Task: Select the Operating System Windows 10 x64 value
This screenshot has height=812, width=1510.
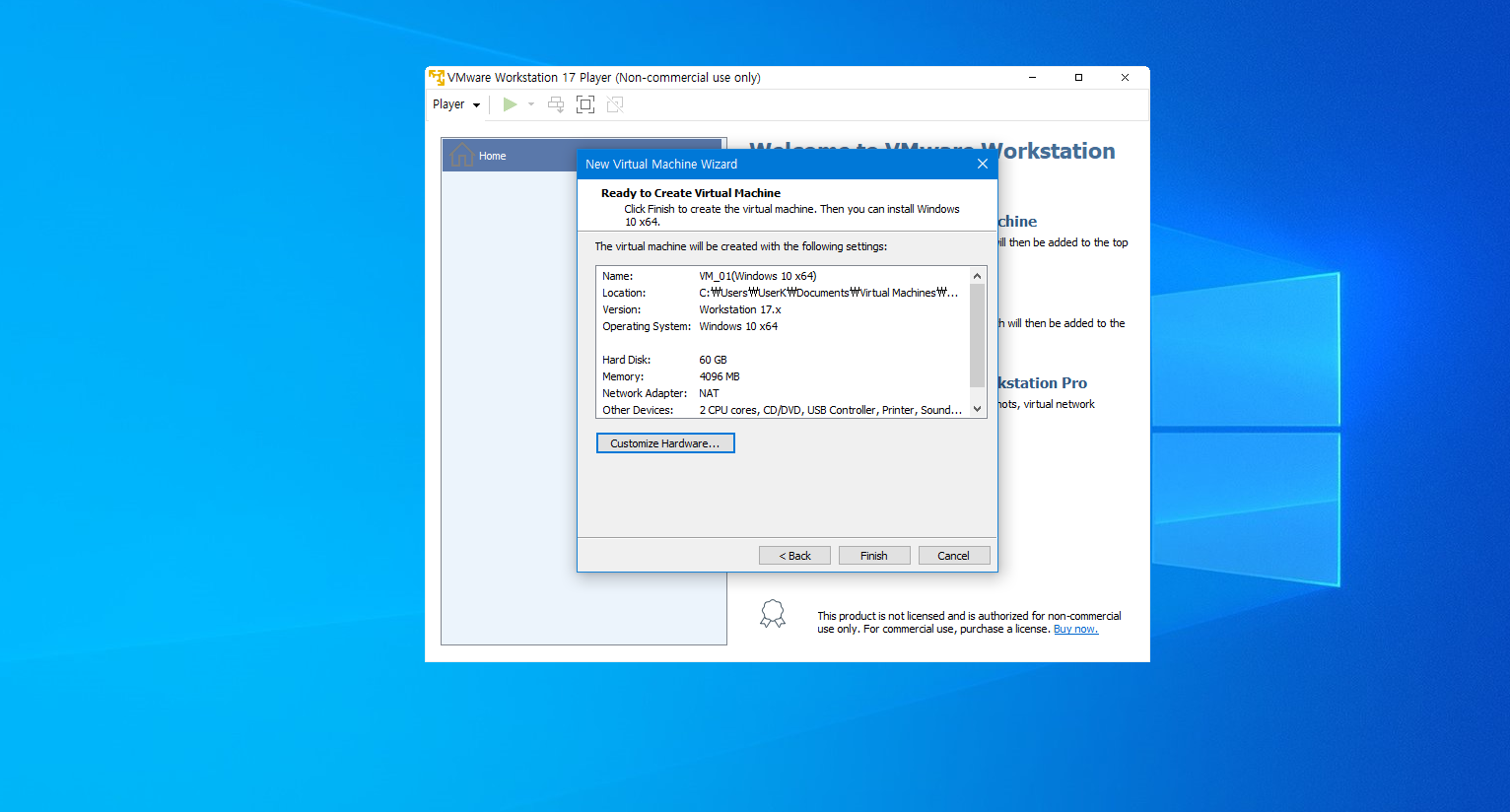Action: [738, 326]
